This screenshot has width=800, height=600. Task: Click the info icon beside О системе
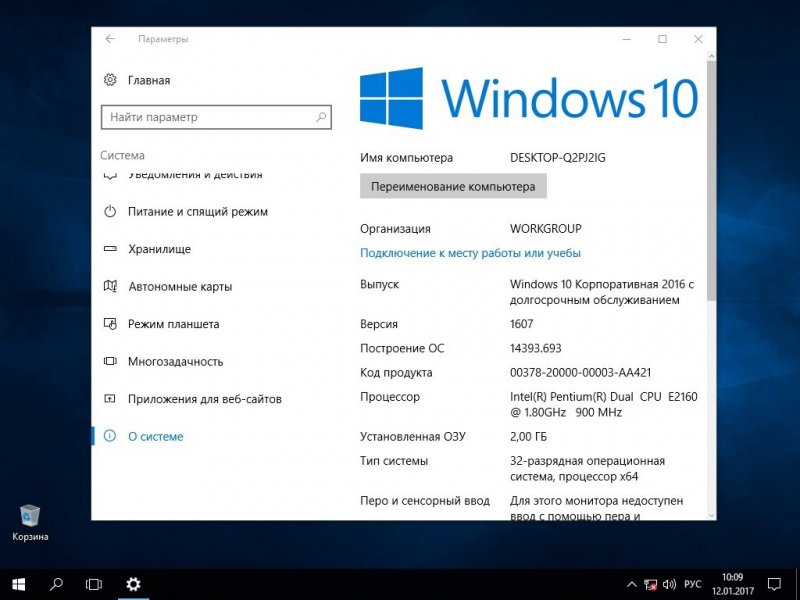click(110, 436)
